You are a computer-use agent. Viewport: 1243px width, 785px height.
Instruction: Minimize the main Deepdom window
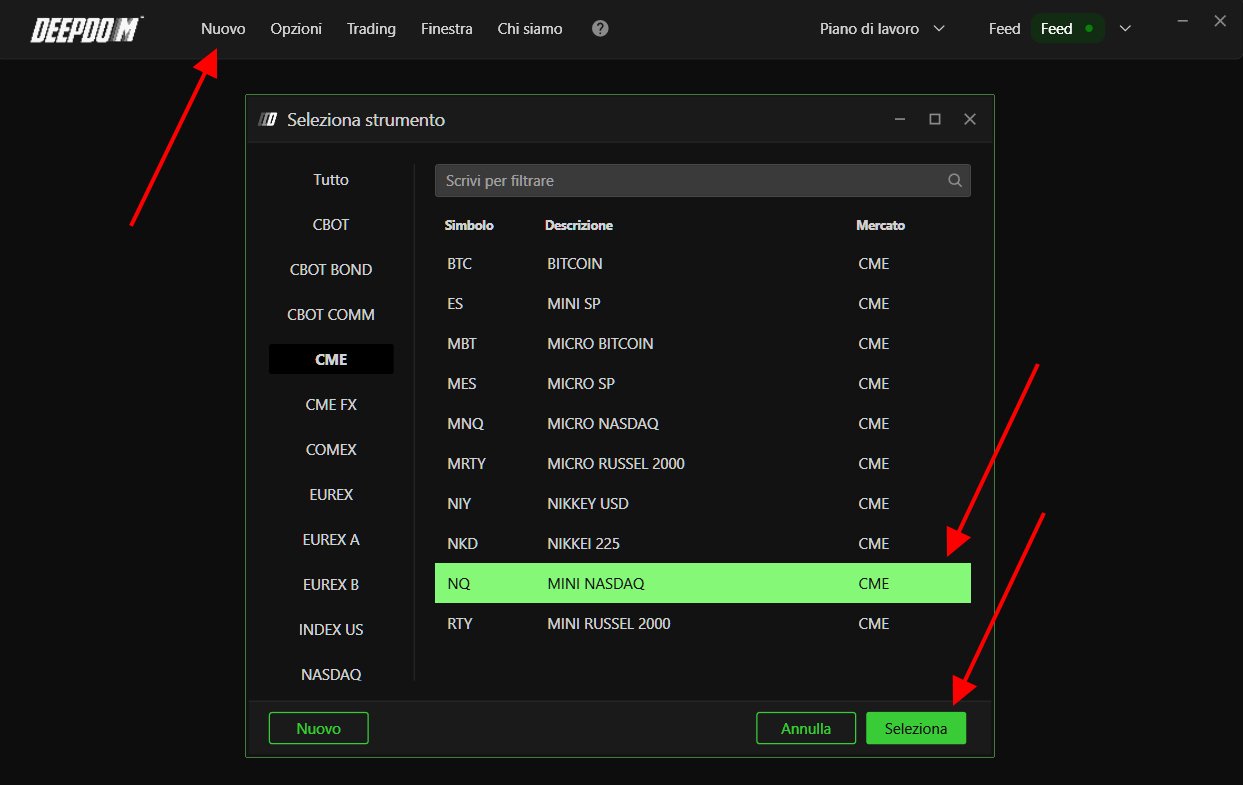point(1184,20)
